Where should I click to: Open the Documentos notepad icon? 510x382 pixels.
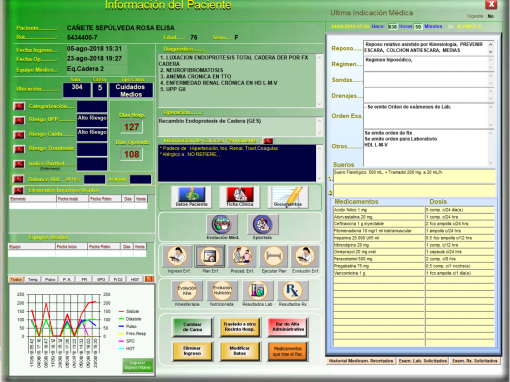(288, 197)
